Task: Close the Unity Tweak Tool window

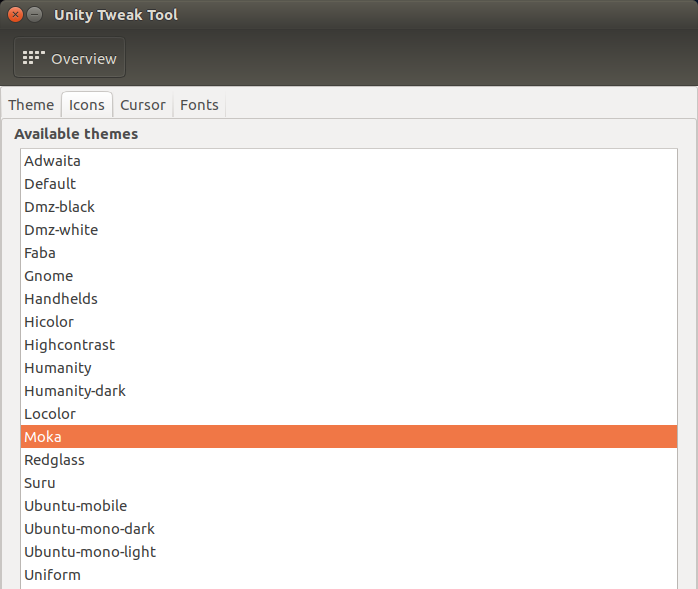Action: 15,15
